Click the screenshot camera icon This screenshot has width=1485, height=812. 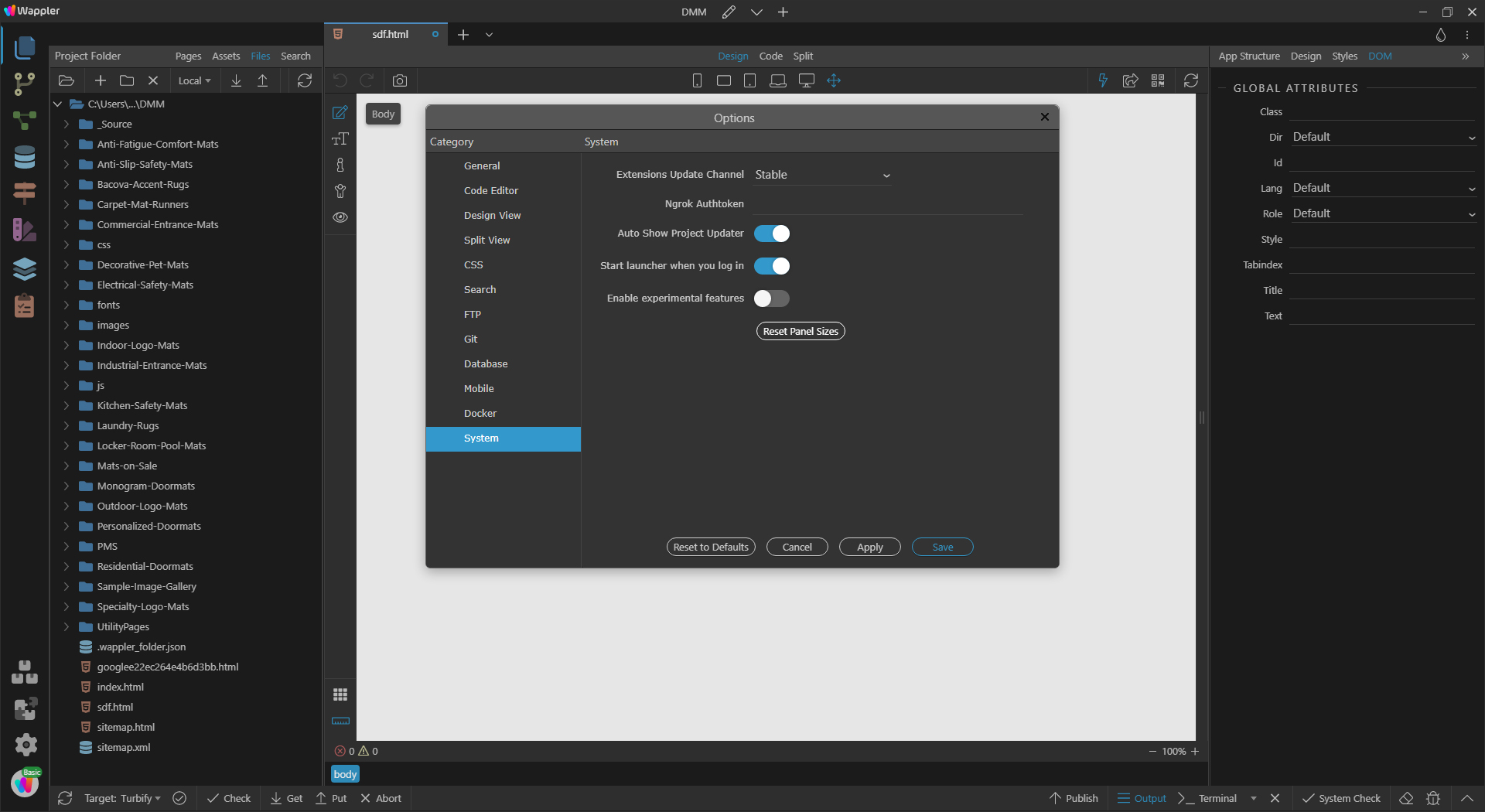tap(399, 80)
